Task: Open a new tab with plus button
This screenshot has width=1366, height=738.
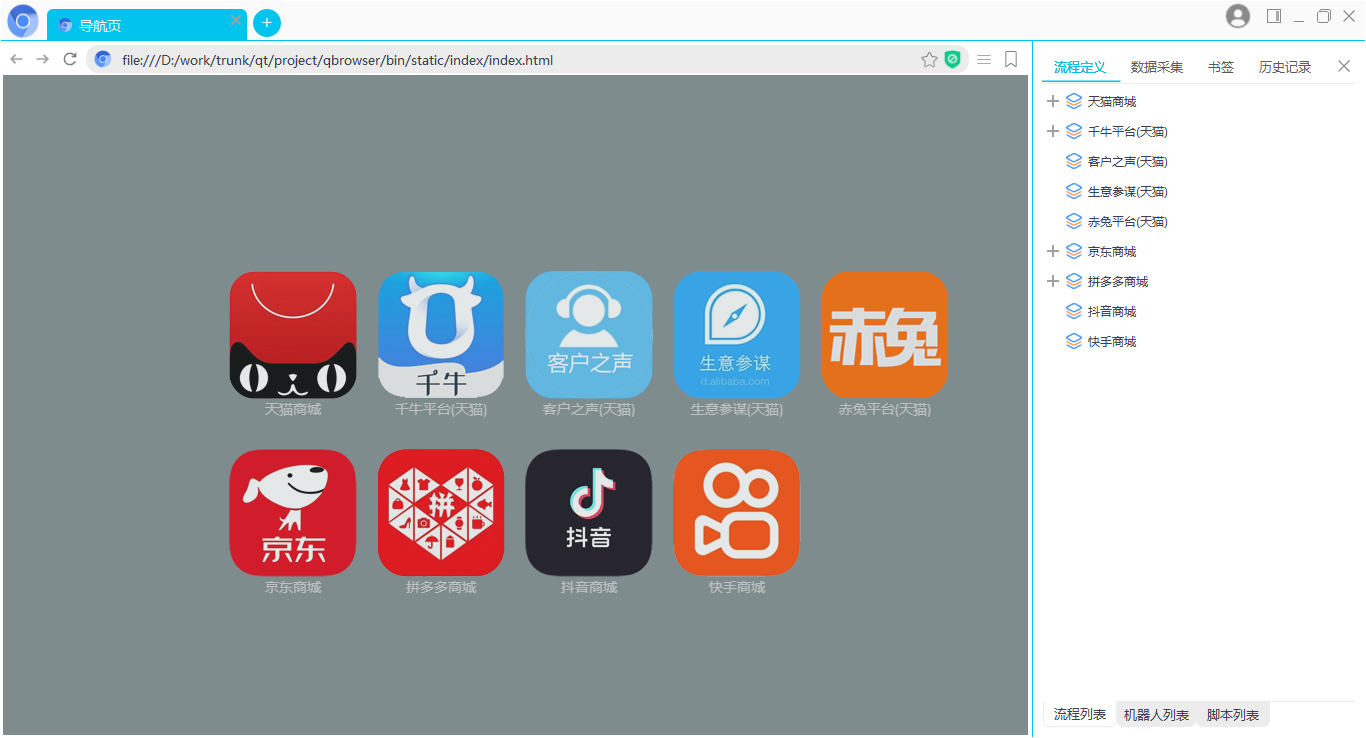Action: 267,23
